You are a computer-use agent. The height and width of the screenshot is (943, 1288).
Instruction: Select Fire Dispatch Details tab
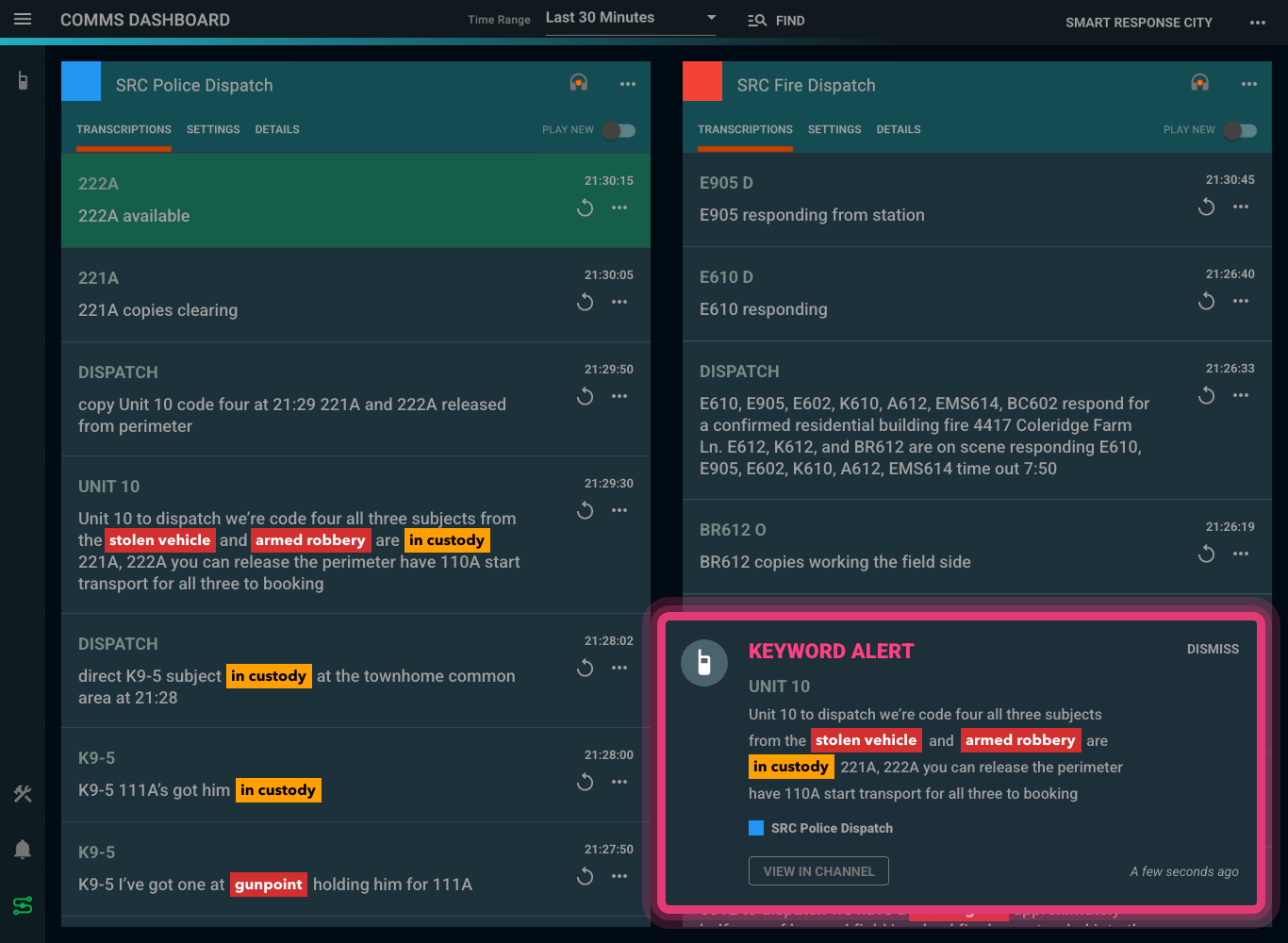899,129
